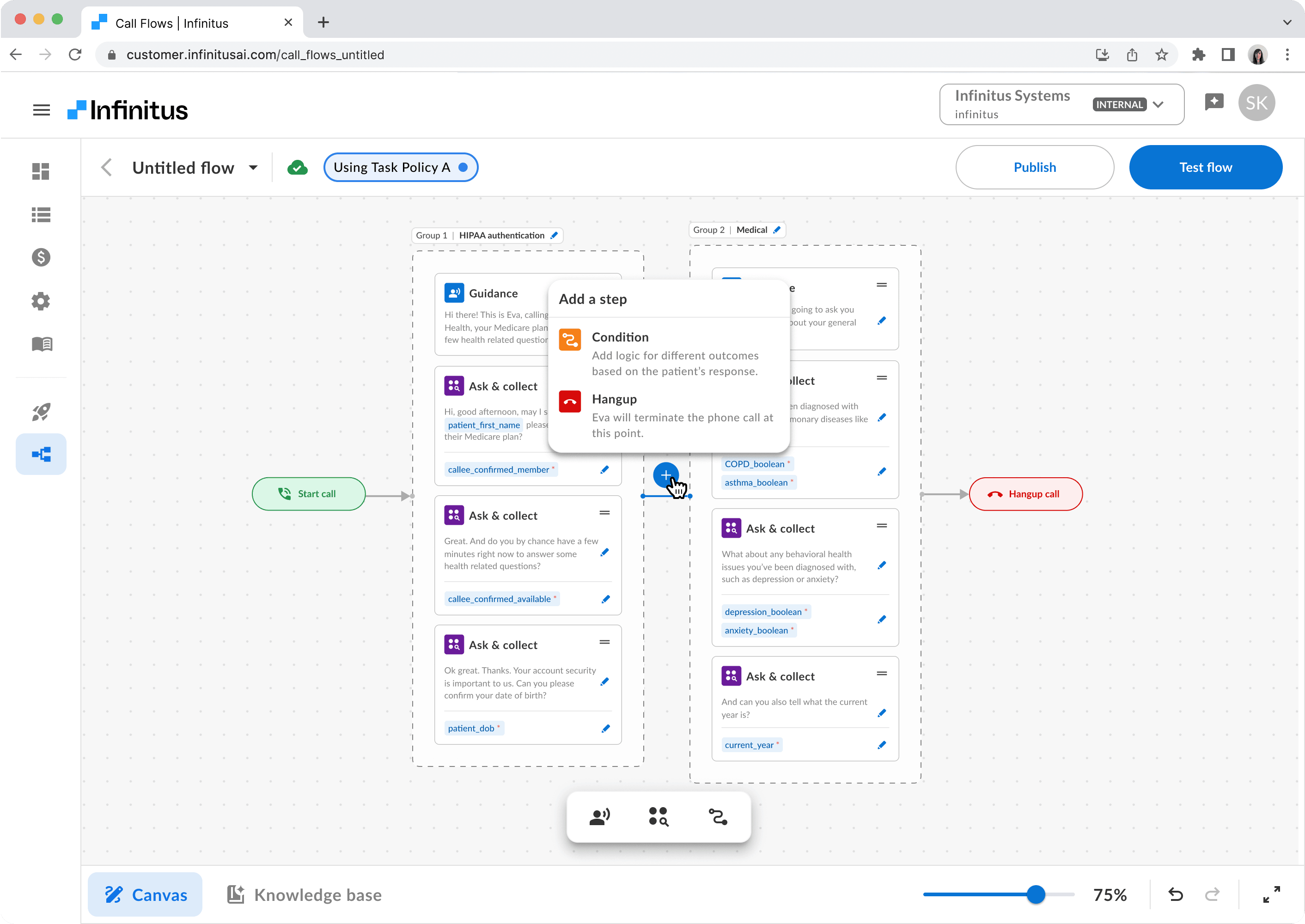Open the dashboard grid icon in sidebar
The height and width of the screenshot is (924, 1305).
coord(41,171)
